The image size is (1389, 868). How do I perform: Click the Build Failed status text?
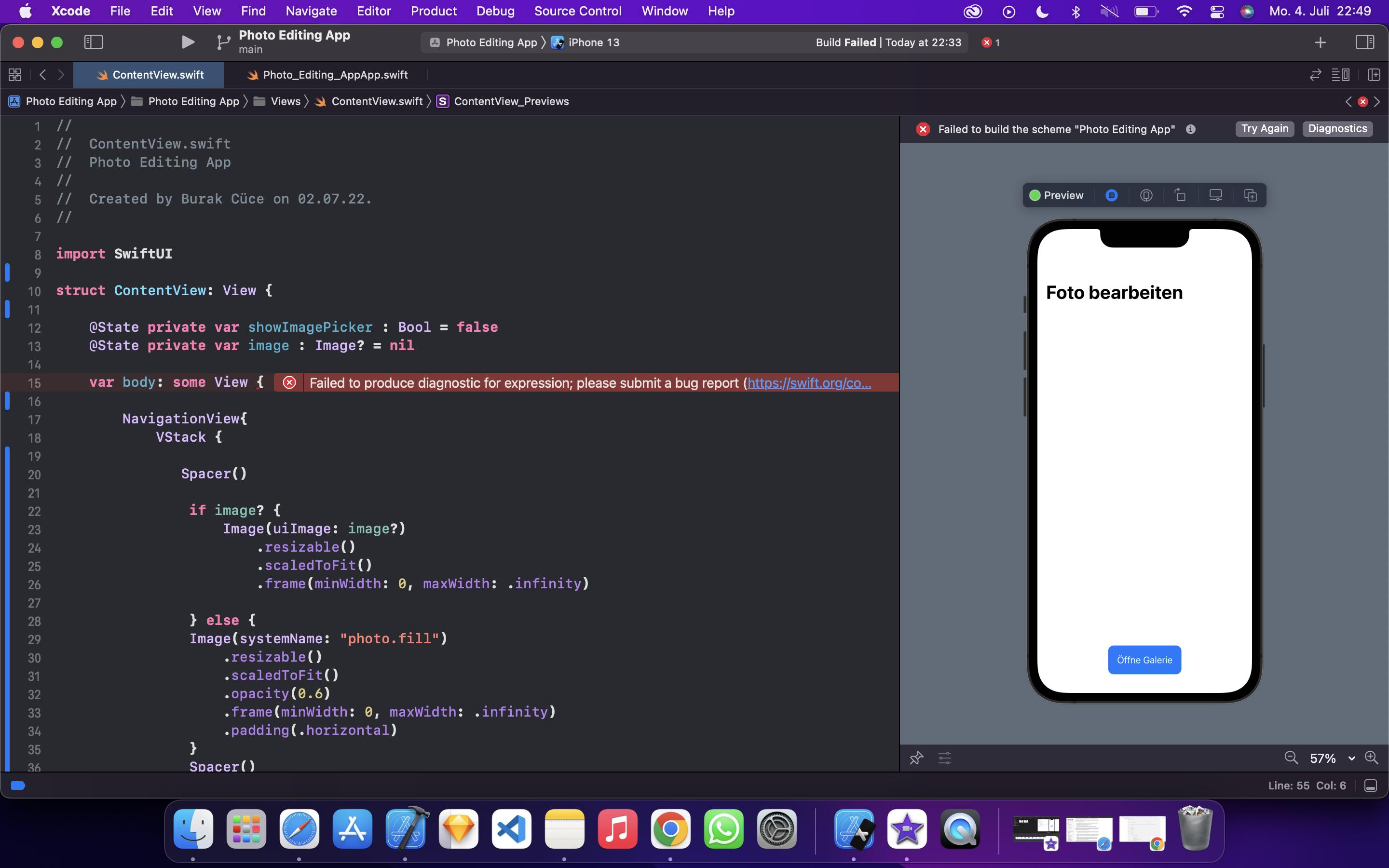(x=845, y=42)
